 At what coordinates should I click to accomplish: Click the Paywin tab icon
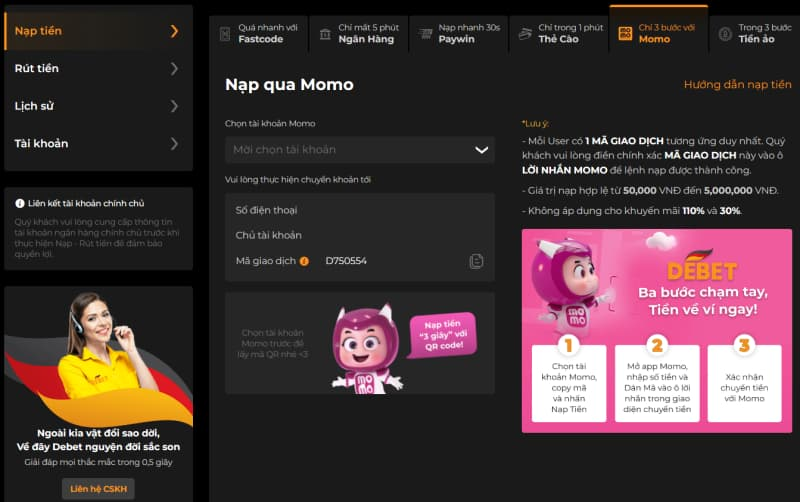point(425,34)
